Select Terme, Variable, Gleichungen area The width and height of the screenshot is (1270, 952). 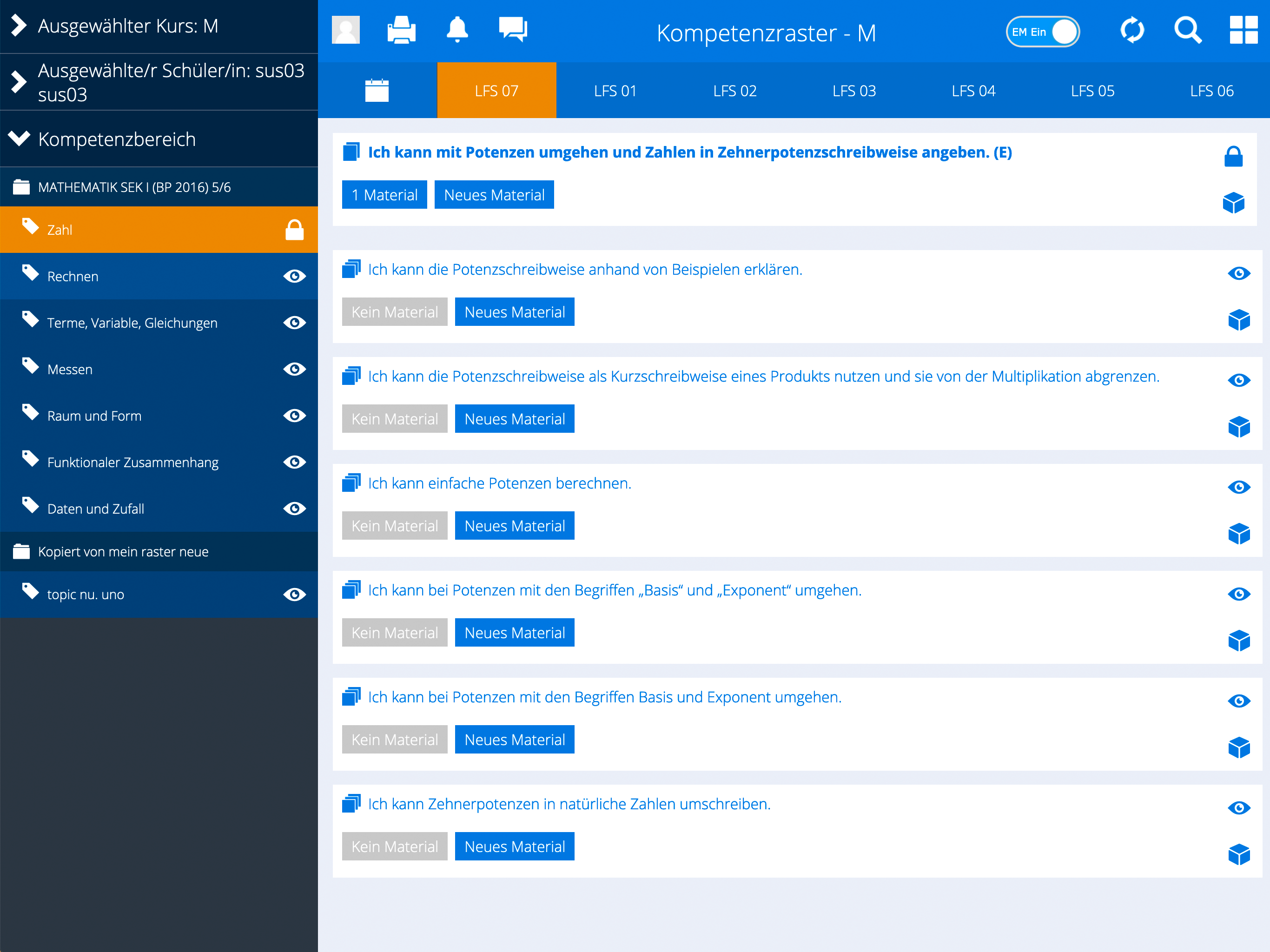(x=159, y=323)
